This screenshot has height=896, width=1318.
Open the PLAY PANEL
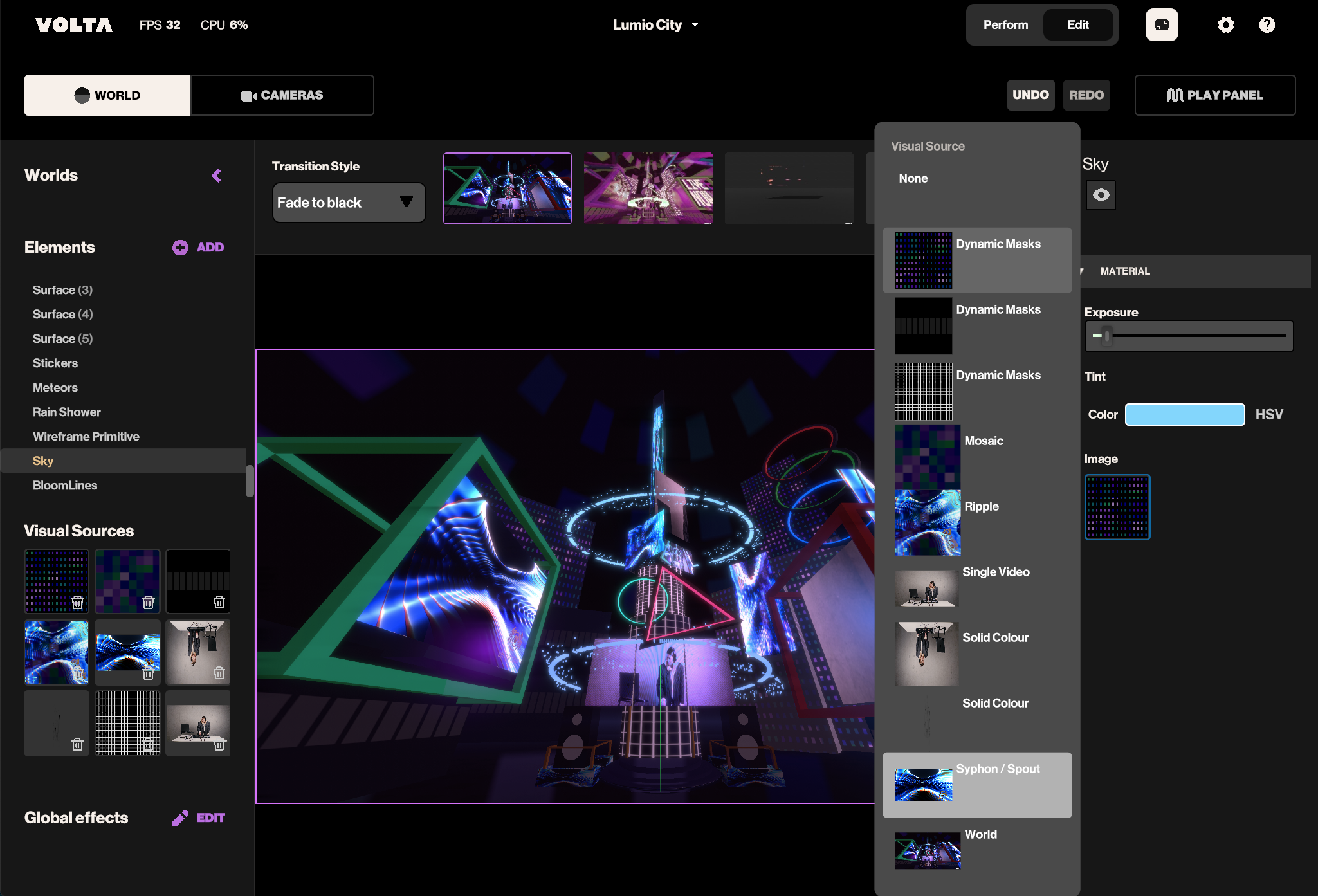[x=1214, y=95]
